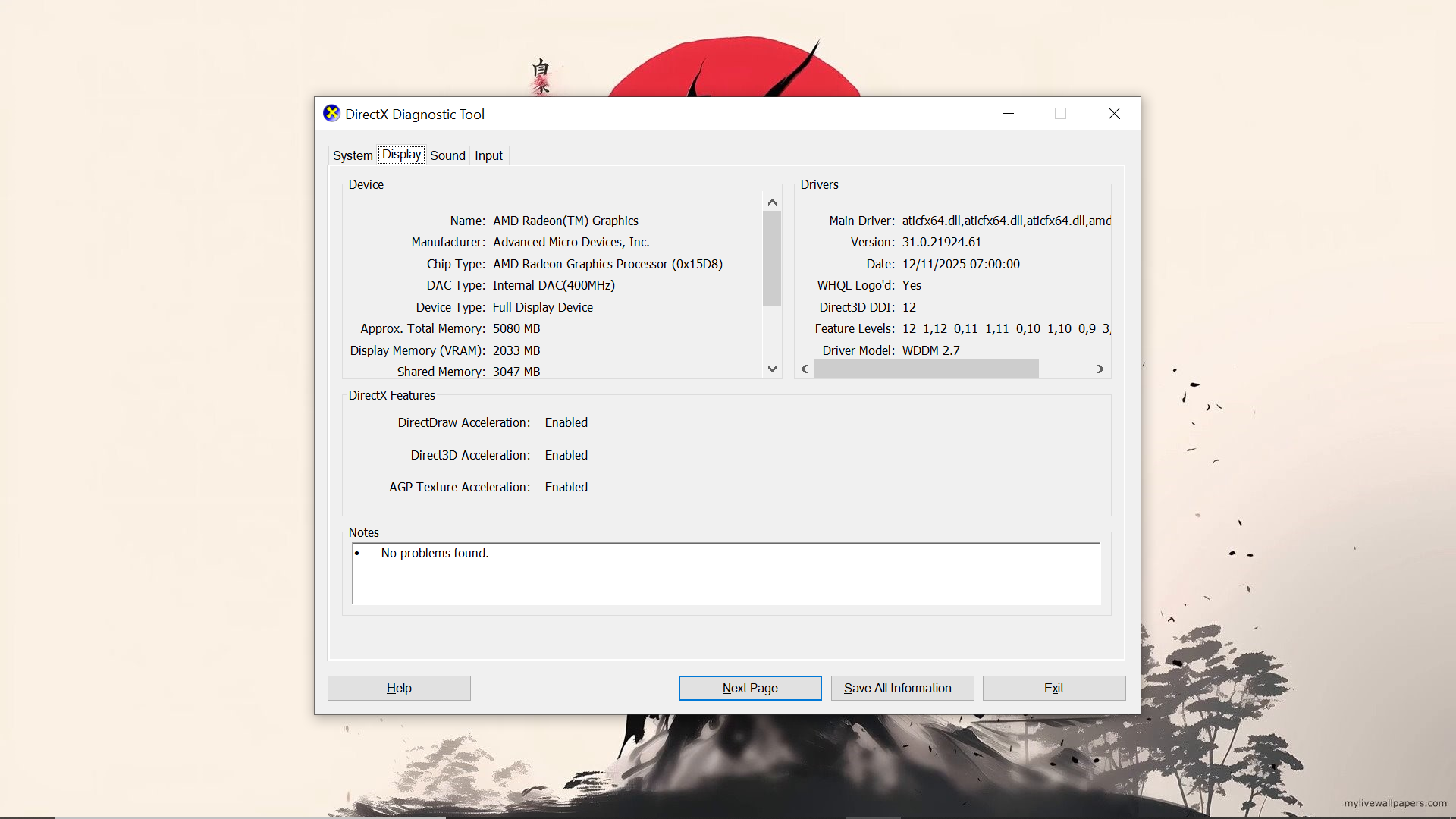1456x819 pixels.
Task: Click Device list scroll down arrow
Action: 772,369
